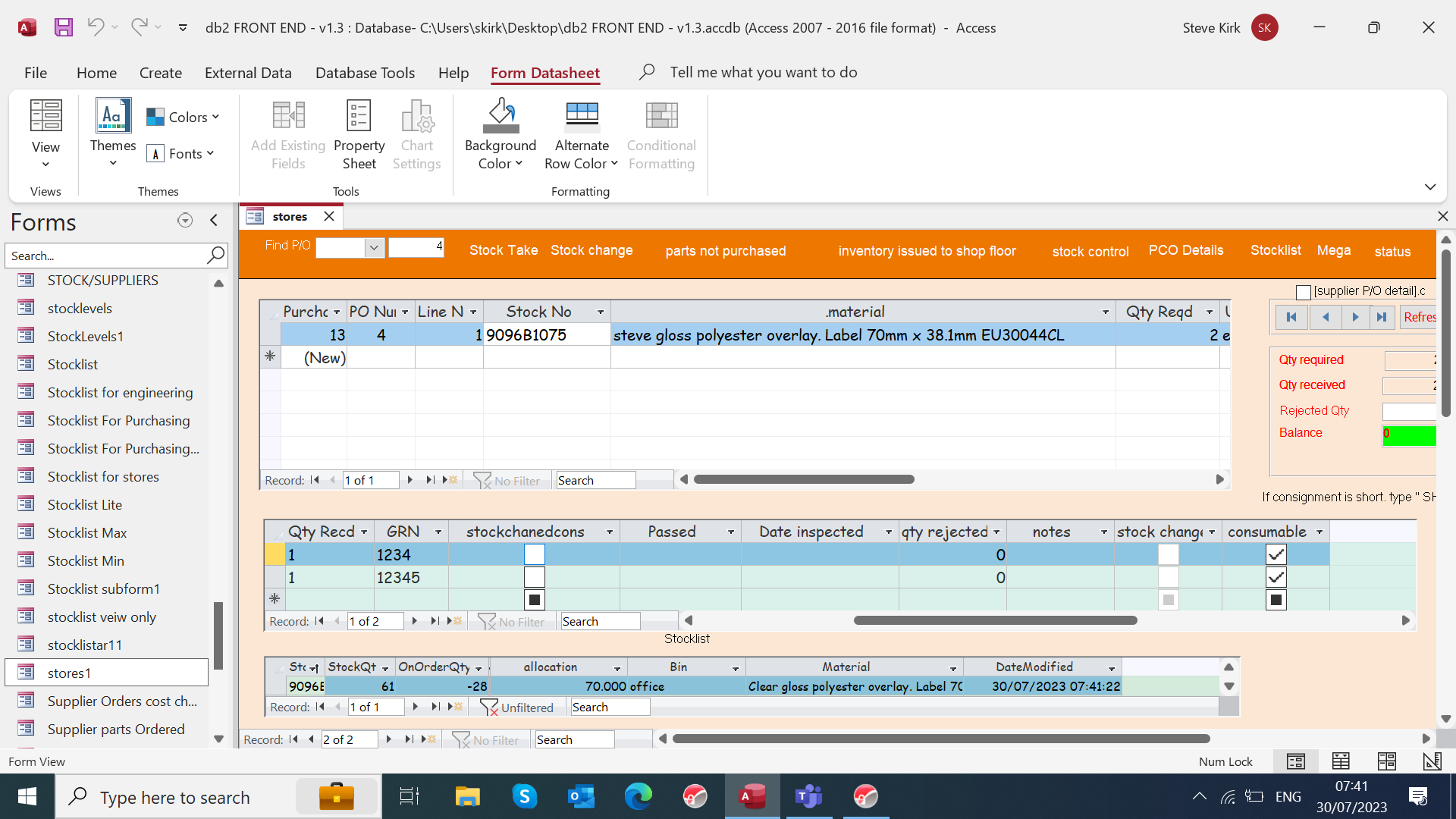
Task: Open Bin column filter dropdown
Action: tap(736, 668)
